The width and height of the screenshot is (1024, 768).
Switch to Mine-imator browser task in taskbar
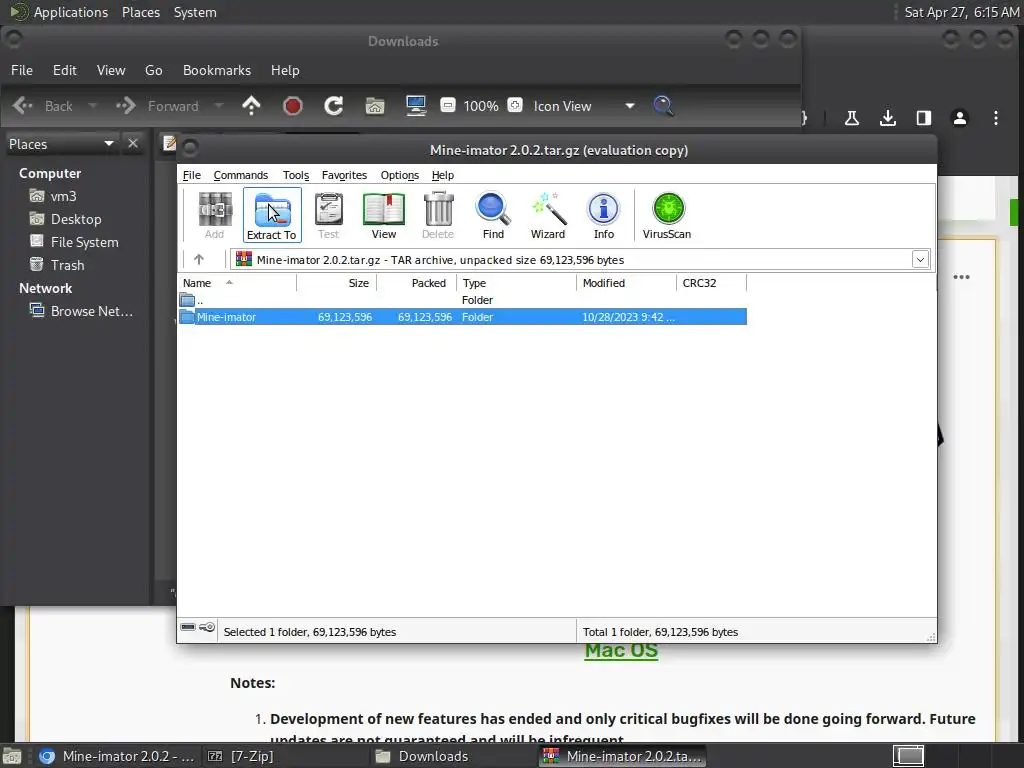116,756
